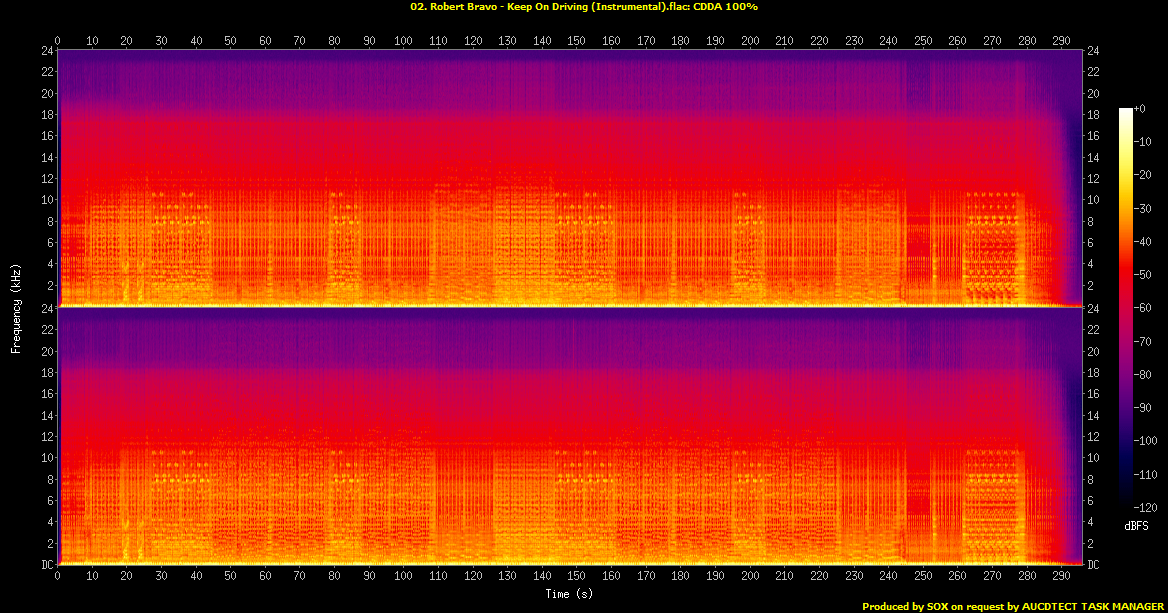Select the '-80' value on the dBFS scale

(x=1142, y=375)
